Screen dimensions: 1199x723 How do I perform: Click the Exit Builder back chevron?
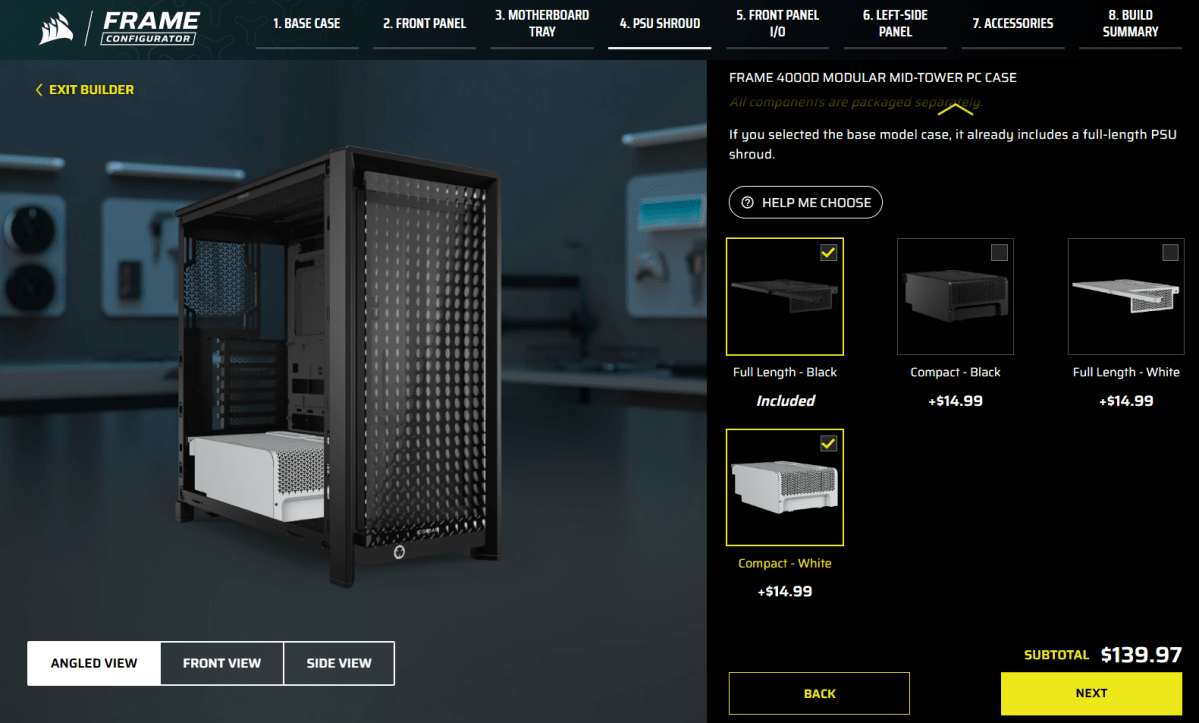(x=39, y=89)
